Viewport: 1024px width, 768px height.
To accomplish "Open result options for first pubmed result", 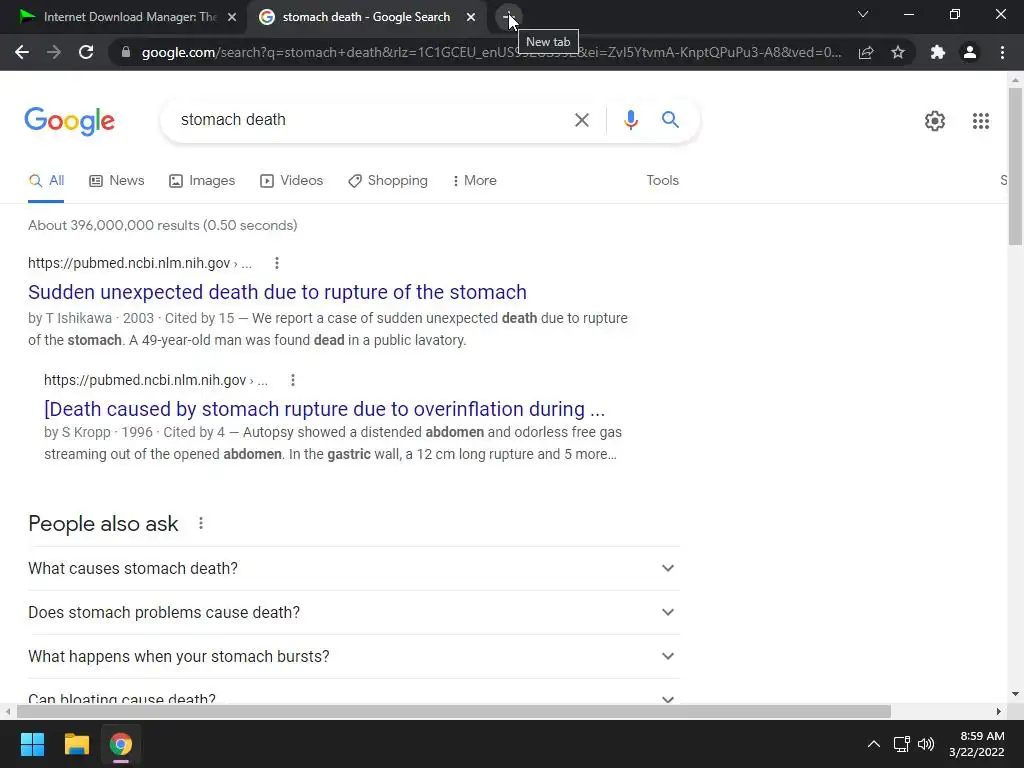I will [277, 263].
